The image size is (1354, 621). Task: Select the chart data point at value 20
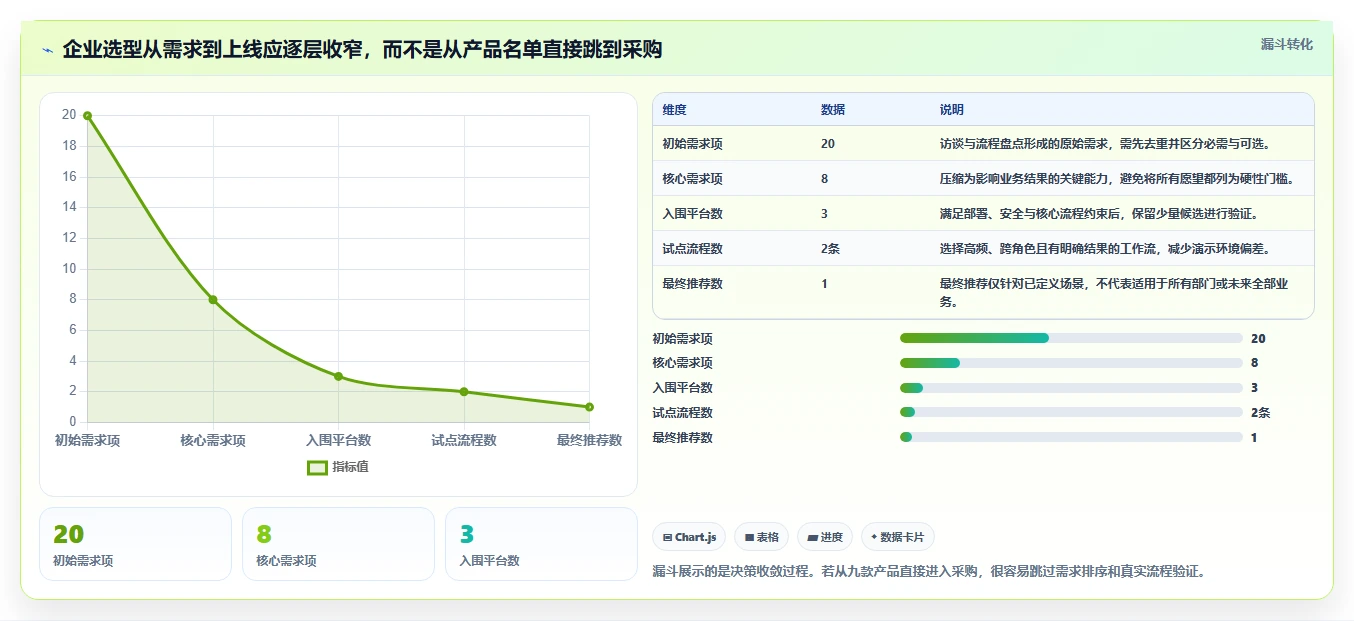[x=88, y=116]
